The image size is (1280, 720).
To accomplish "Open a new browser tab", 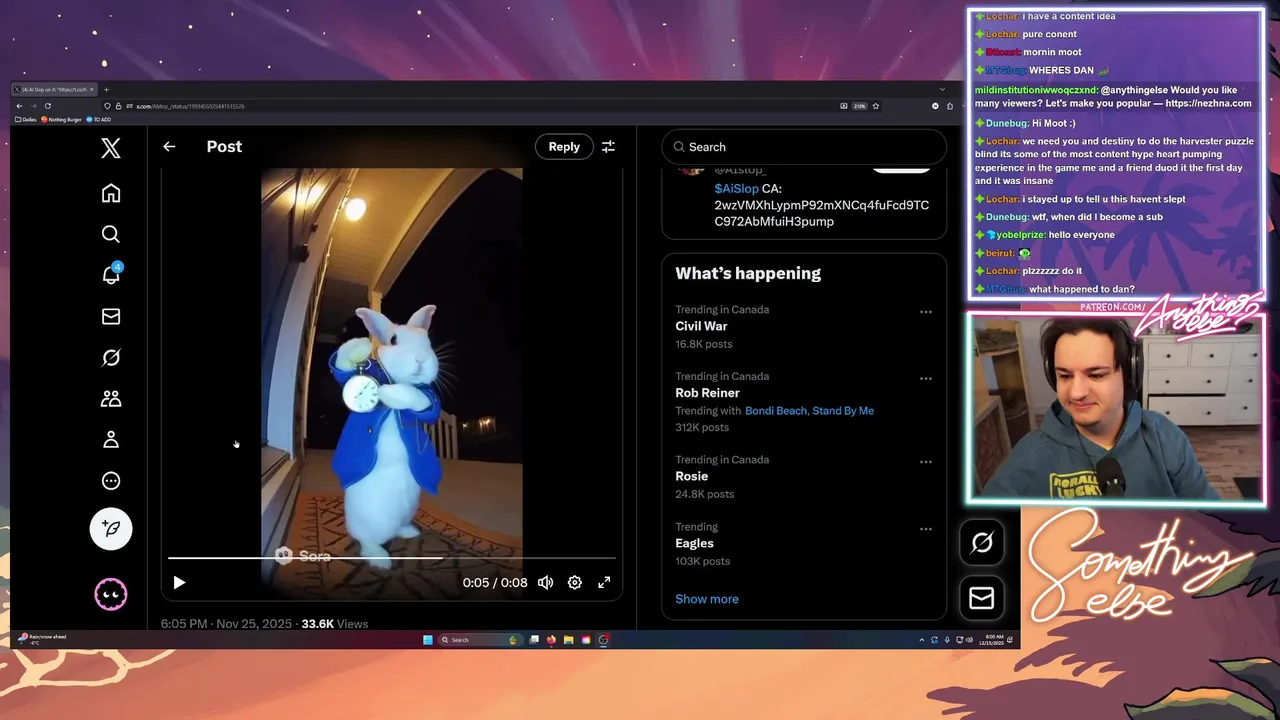I will pos(106,90).
